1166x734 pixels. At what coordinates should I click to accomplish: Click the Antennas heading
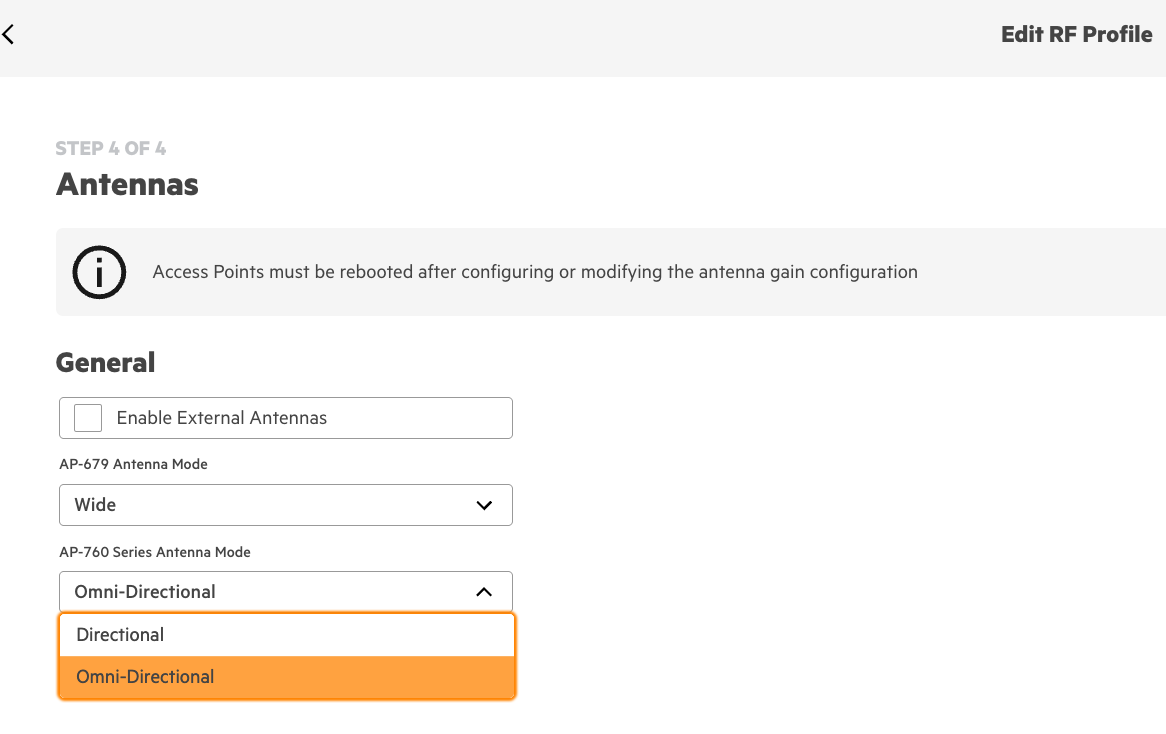click(x=127, y=184)
